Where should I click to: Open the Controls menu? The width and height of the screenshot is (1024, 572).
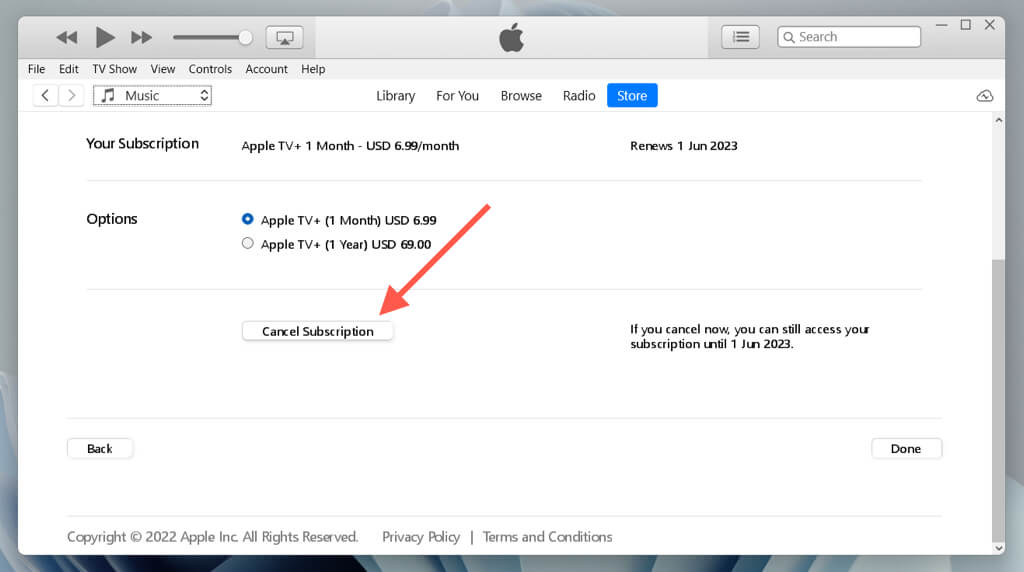pyautogui.click(x=210, y=69)
